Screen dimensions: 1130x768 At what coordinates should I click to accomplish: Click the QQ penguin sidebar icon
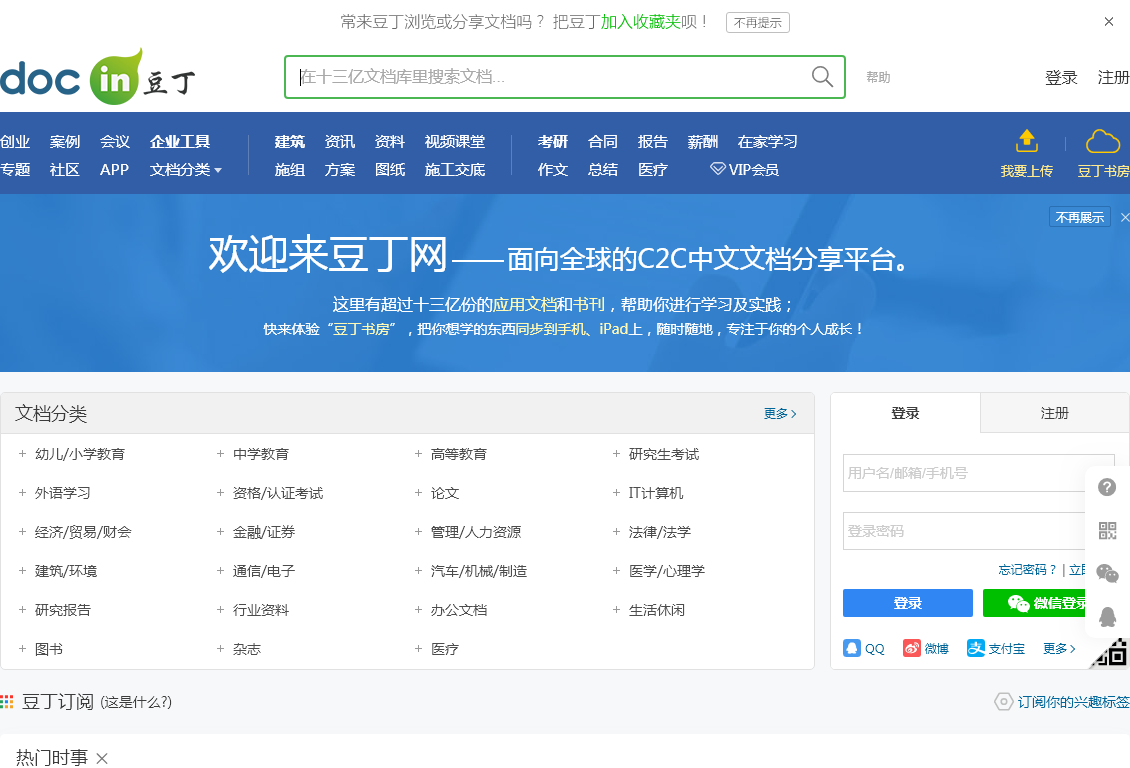pyautogui.click(x=1107, y=617)
